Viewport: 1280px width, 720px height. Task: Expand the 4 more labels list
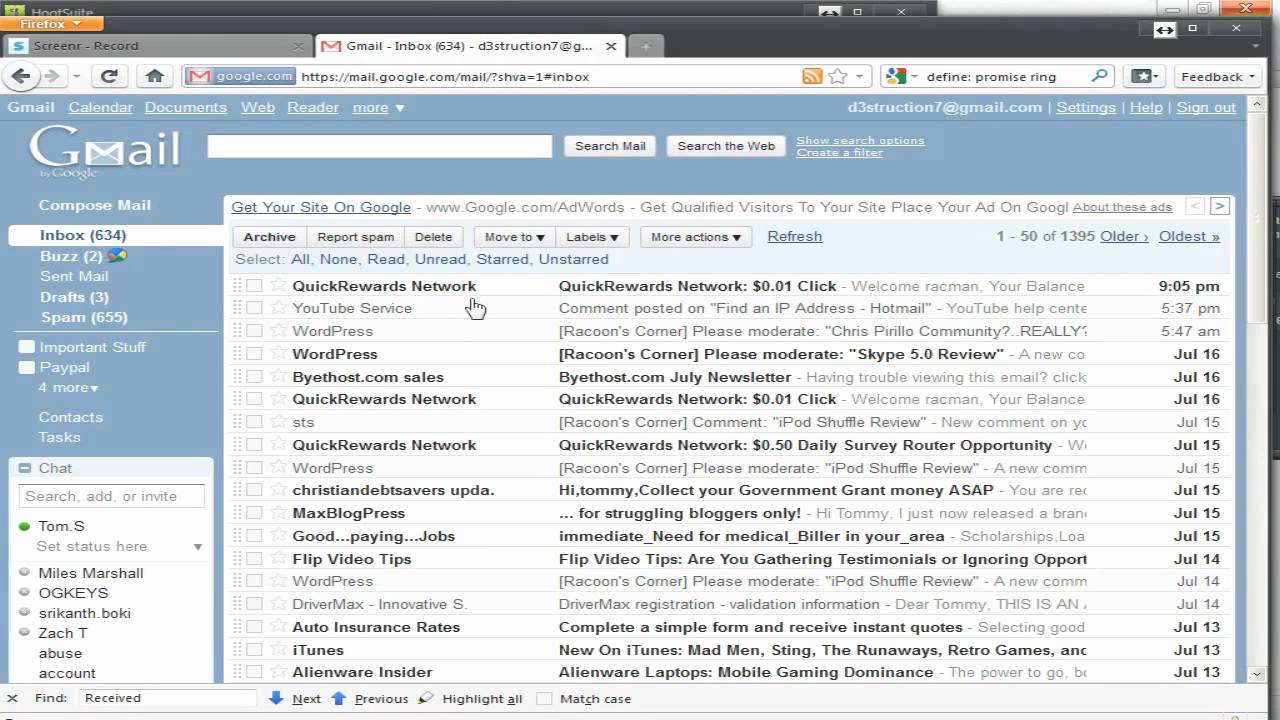pyautogui.click(x=69, y=387)
